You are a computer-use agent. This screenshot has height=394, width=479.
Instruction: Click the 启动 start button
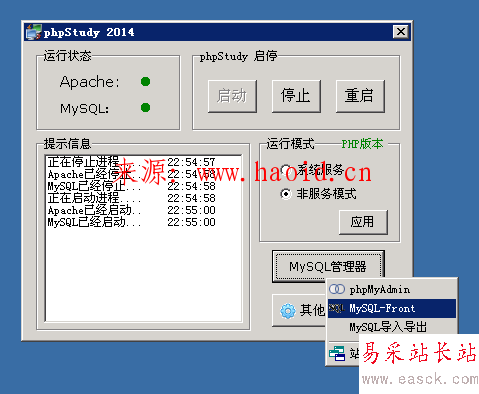pyautogui.click(x=232, y=96)
